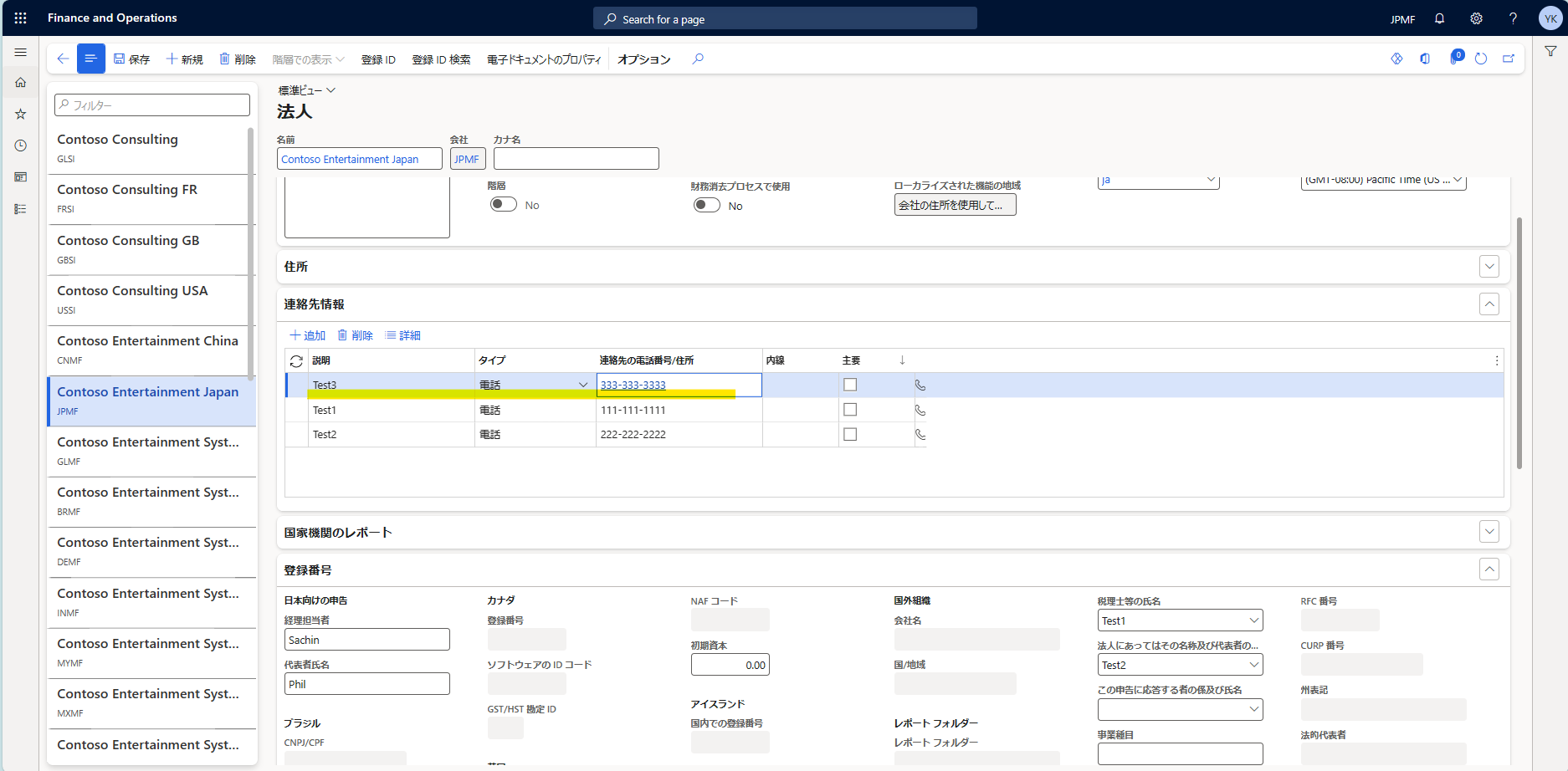Click phone icon for Test3 row
The width and height of the screenshot is (1568, 771).
(920, 385)
